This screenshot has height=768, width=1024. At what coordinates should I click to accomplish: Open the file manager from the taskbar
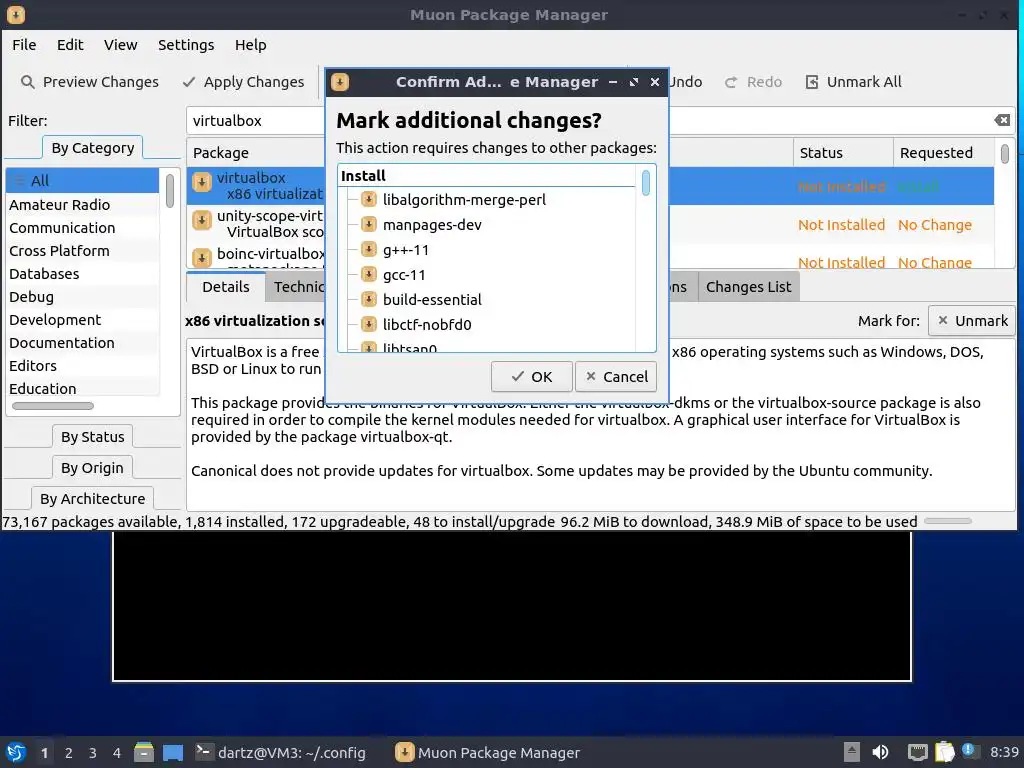point(144,752)
